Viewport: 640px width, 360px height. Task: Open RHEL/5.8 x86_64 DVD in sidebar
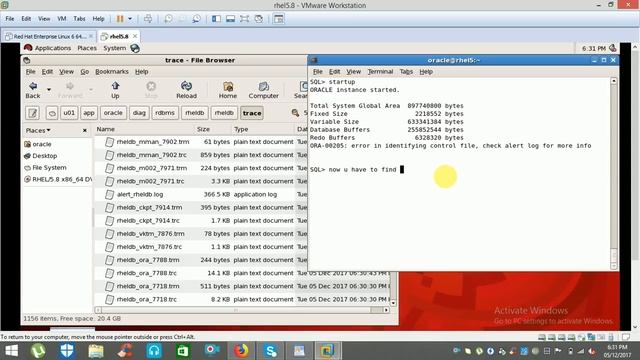[x=58, y=179]
